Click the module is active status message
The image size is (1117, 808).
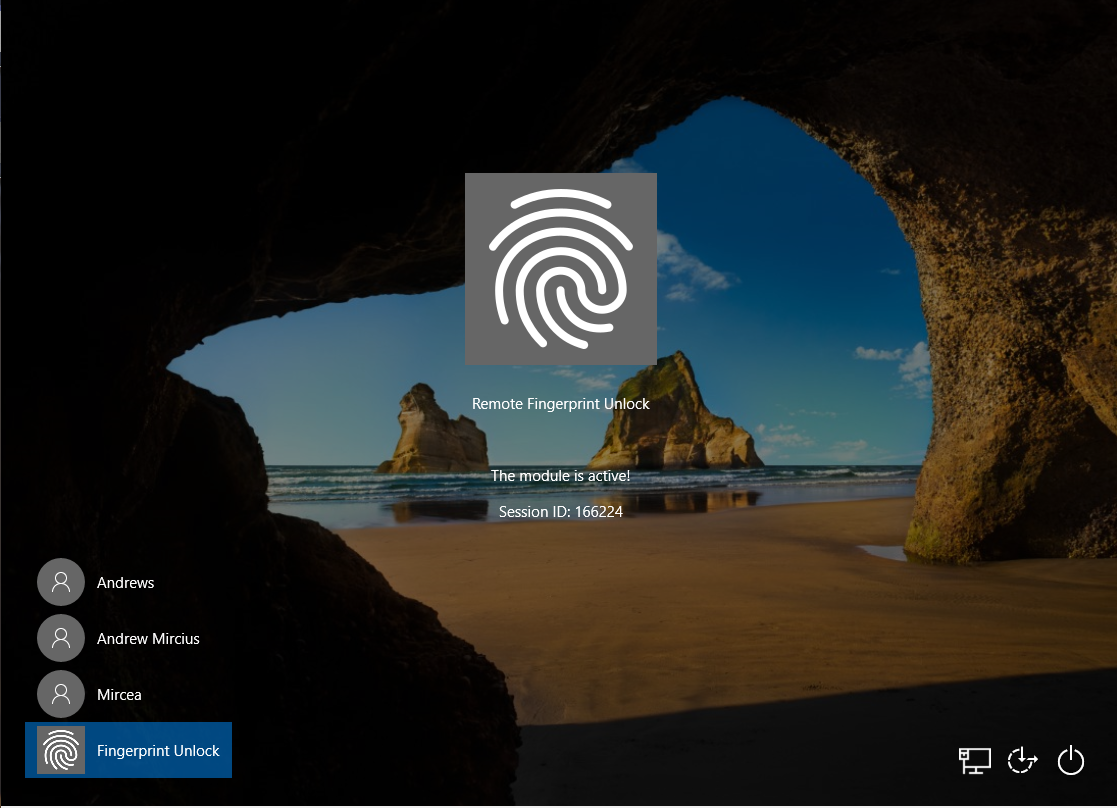point(561,475)
